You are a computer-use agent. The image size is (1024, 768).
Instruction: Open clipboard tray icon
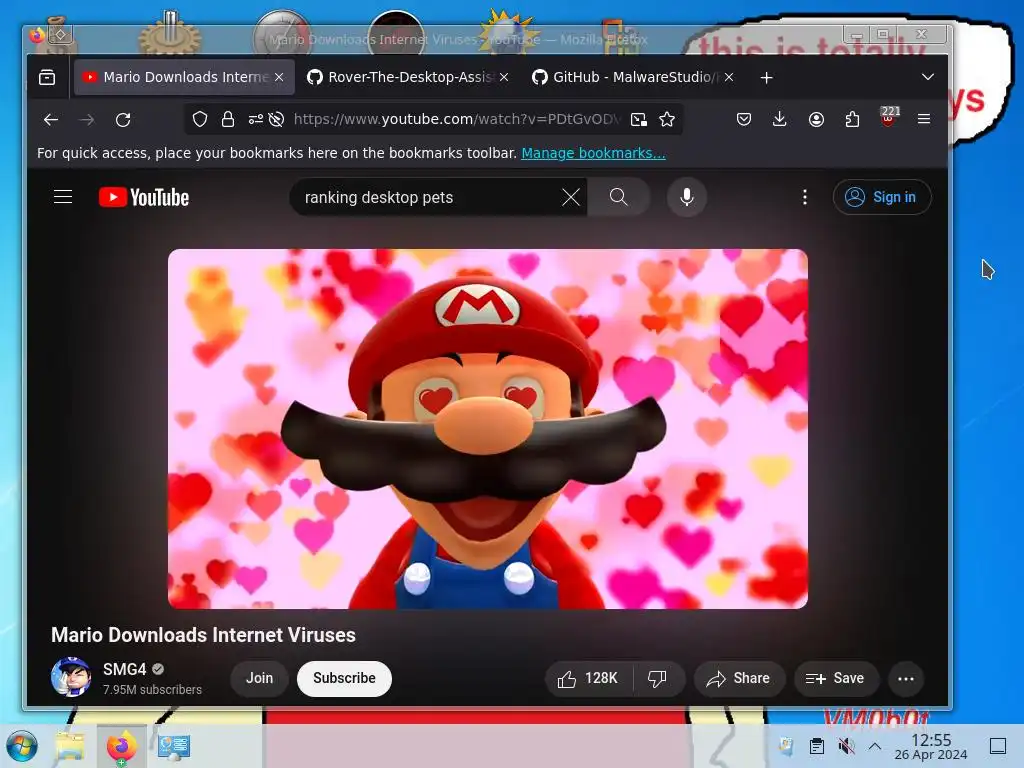816,746
